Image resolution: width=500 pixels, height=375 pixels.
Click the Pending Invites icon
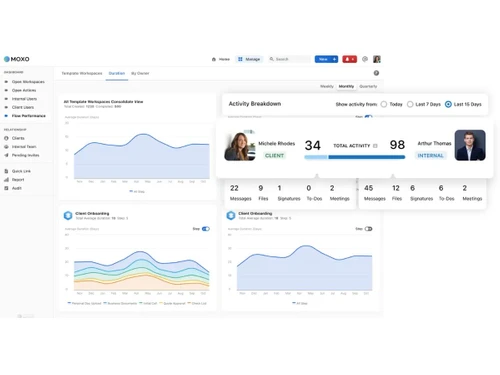pyautogui.click(x=6, y=155)
